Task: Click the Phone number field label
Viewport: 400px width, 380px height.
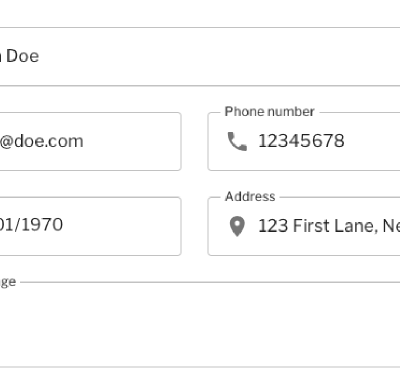Action: point(270,112)
